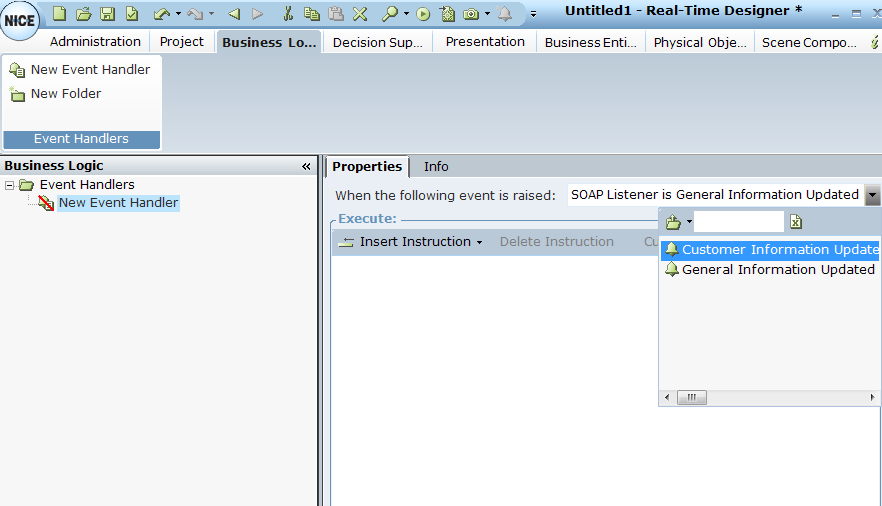Click the Save floppy disk icon
The height and width of the screenshot is (506, 882).
pos(108,14)
